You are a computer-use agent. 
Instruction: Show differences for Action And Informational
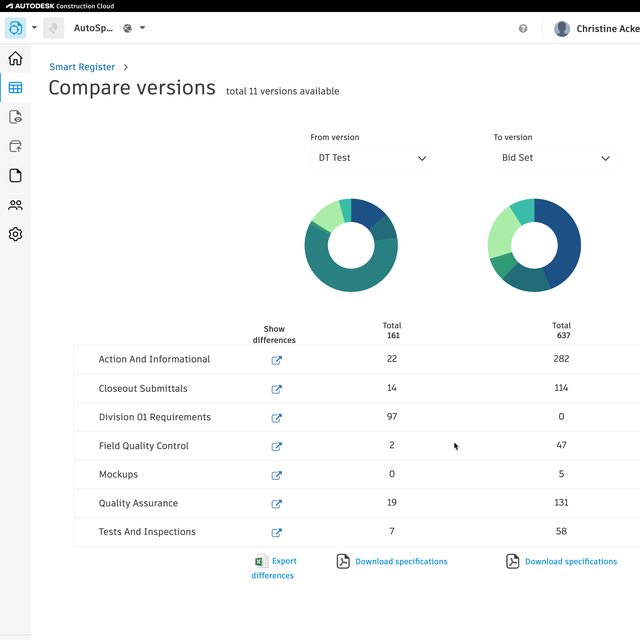[x=277, y=360]
